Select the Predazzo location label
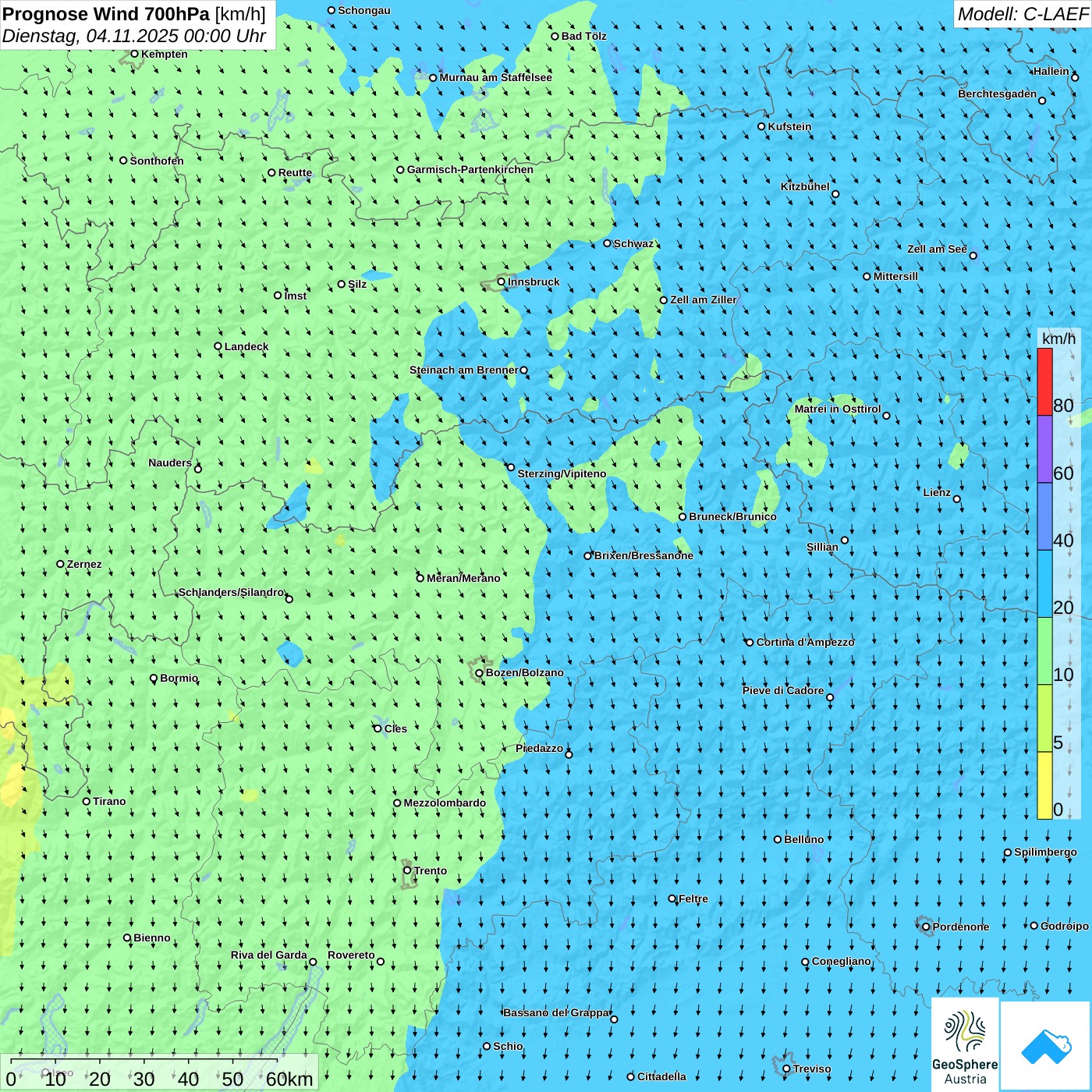The width and height of the screenshot is (1092, 1092). (539, 748)
